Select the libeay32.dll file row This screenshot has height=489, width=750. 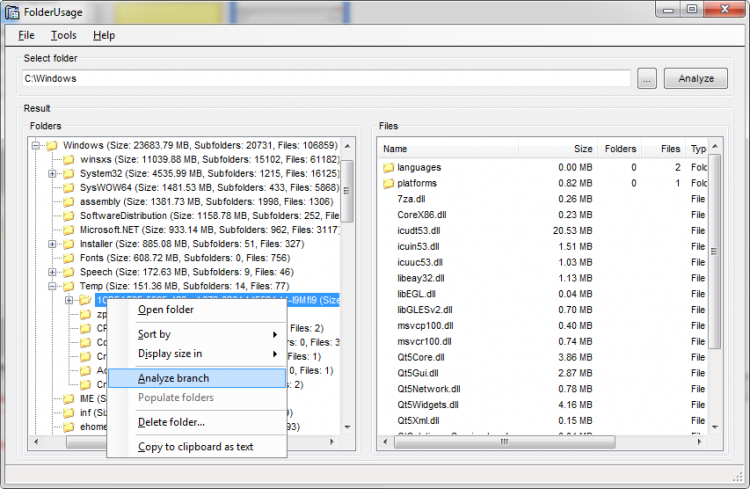544,278
